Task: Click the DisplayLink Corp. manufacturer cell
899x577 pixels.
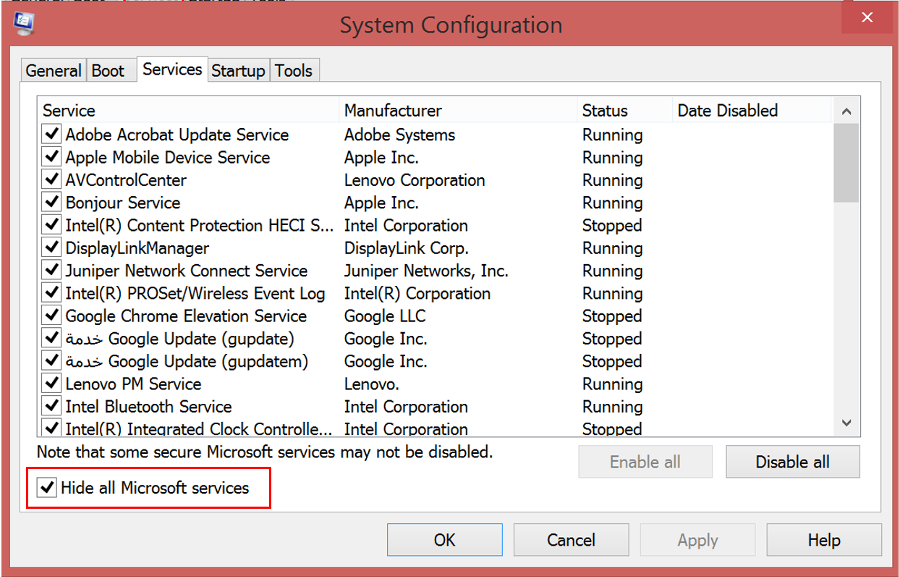Action: (406, 248)
